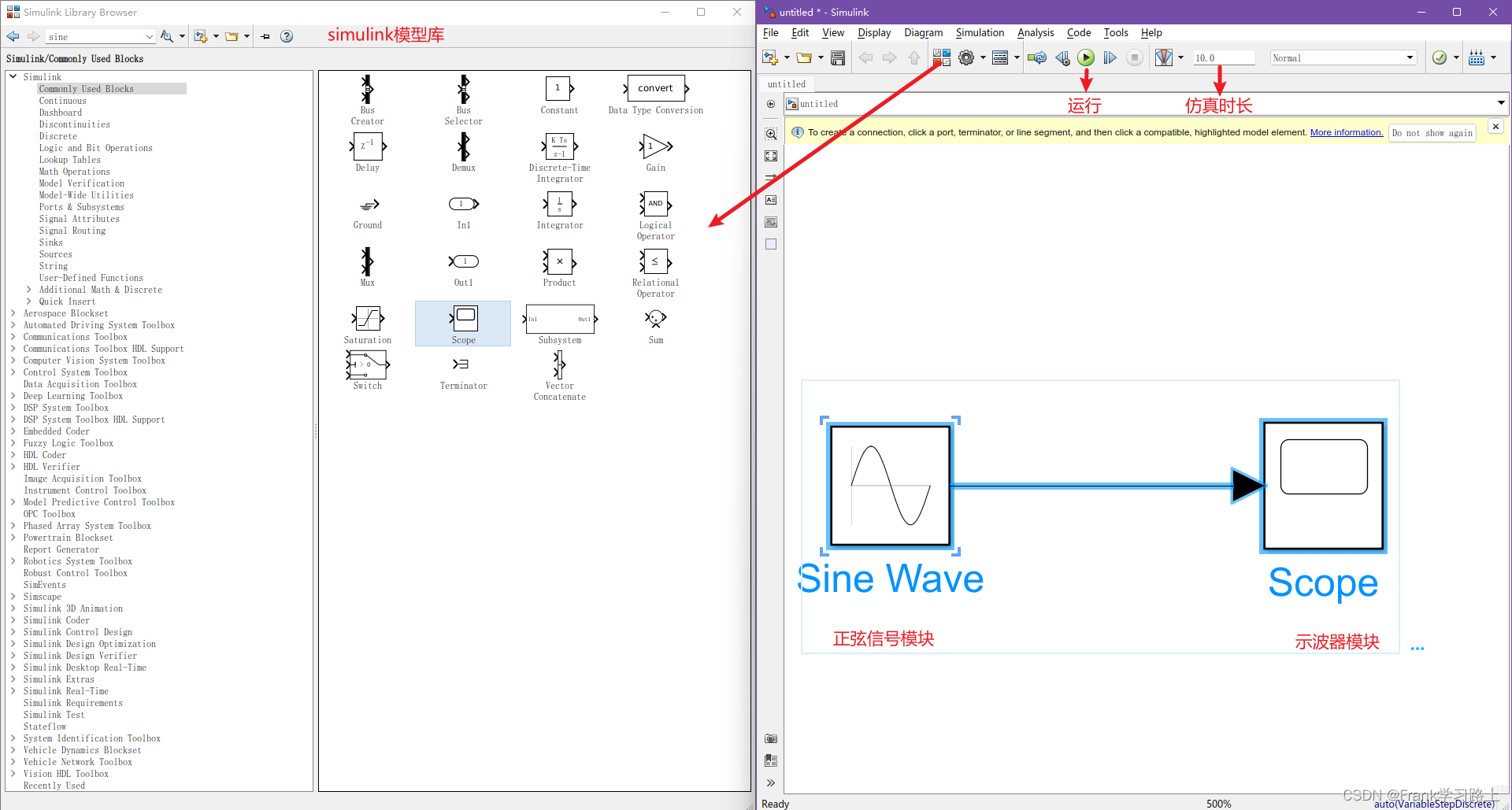The image size is (1512, 810).
Task: Open the Library Browser icon in the Simulink toolbar
Action: coord(942,57)
